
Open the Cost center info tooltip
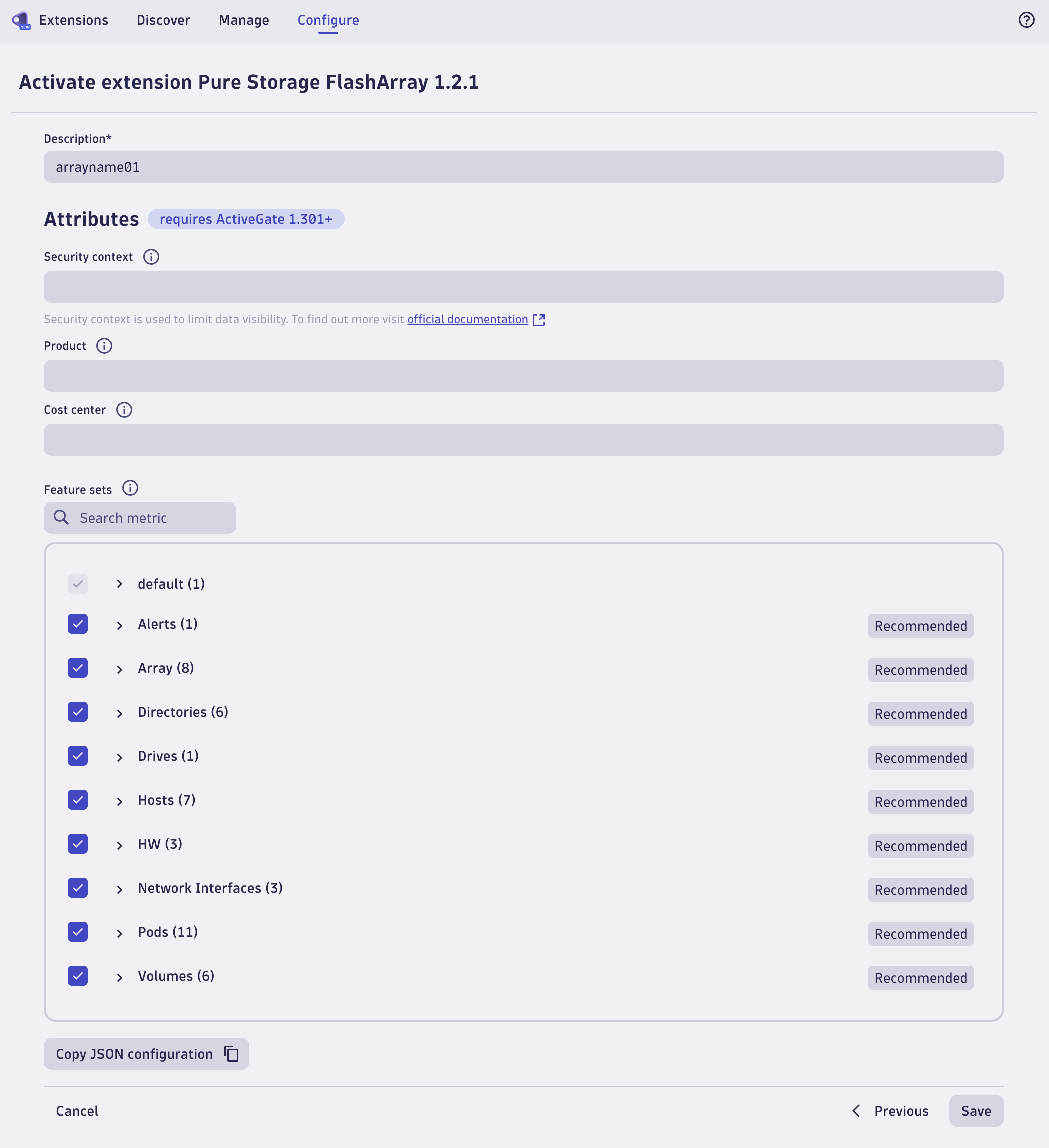(x=124, y=410)
